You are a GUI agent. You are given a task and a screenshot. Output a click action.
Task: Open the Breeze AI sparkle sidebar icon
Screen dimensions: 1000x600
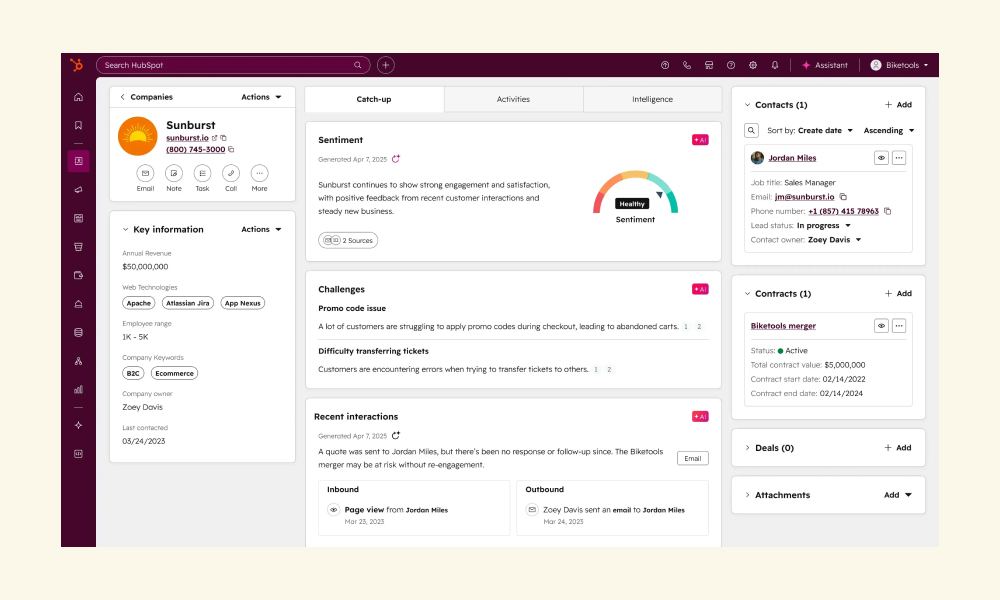(x=78, y=425)
